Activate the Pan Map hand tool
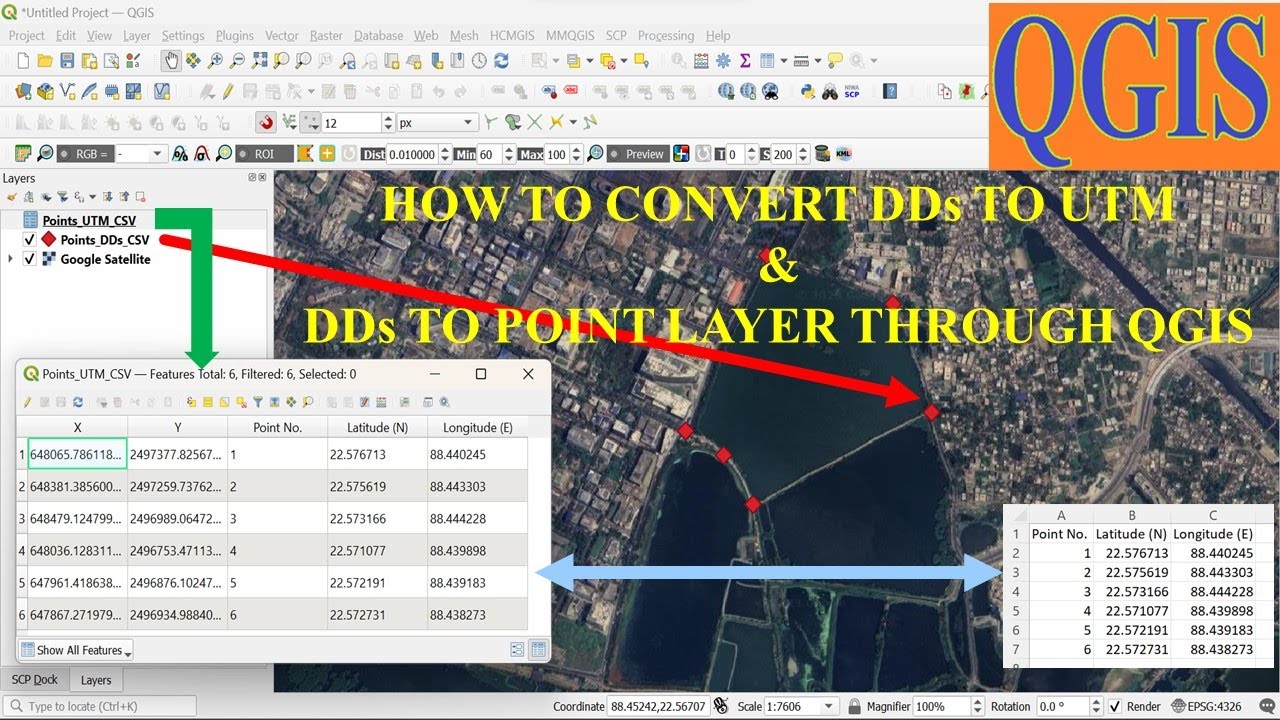Image resolution: width=1280 pixels, height=720 pixels. tap(171, 61)
